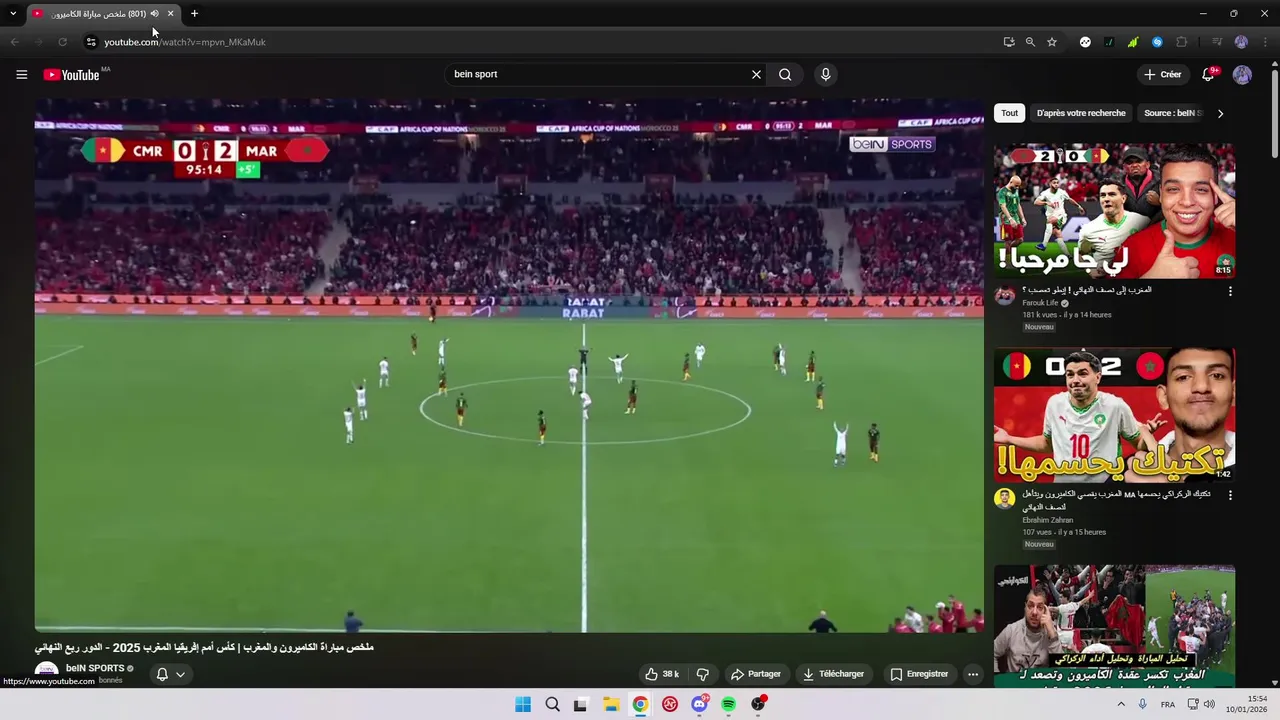
Task: Close the YouTube browser tab
Action: (170, 14)
